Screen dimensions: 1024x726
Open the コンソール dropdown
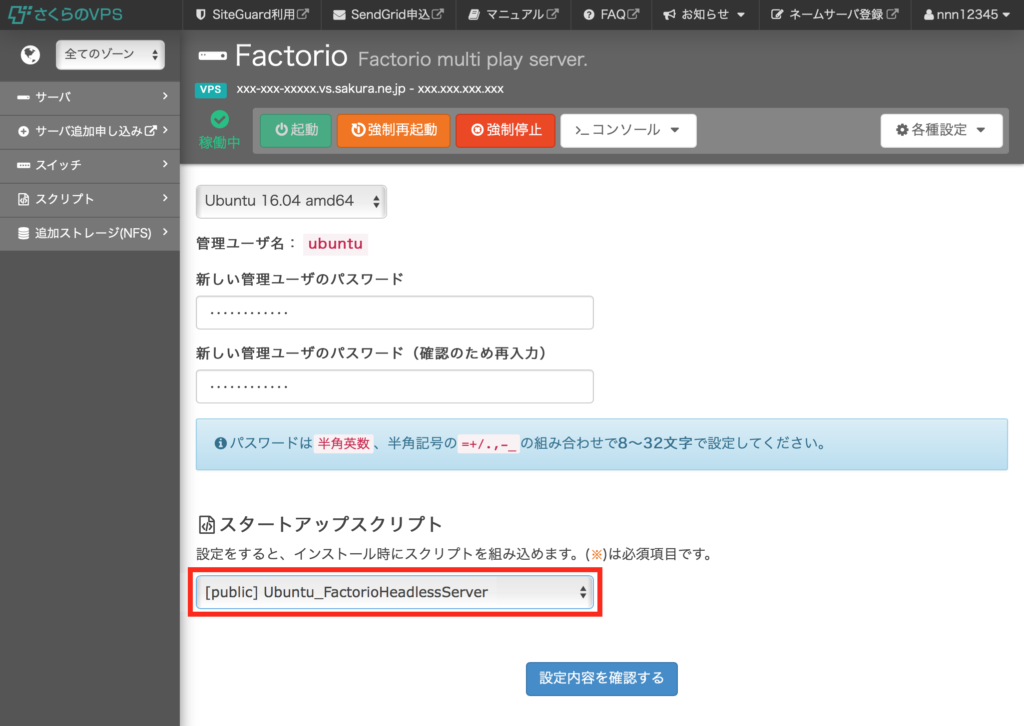[x=628, y=130]
